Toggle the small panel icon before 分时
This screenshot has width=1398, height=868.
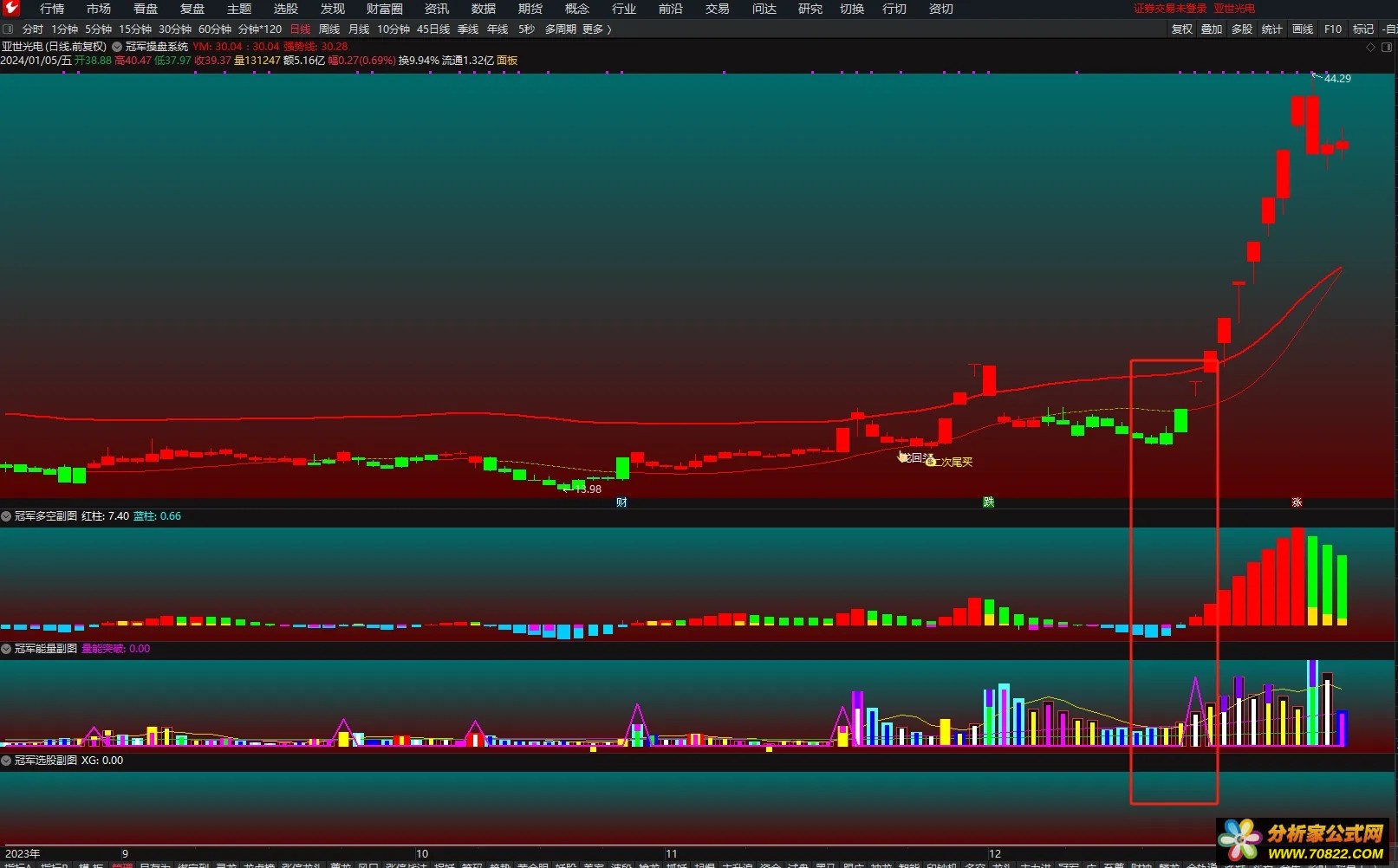click(x=9, y=29)
